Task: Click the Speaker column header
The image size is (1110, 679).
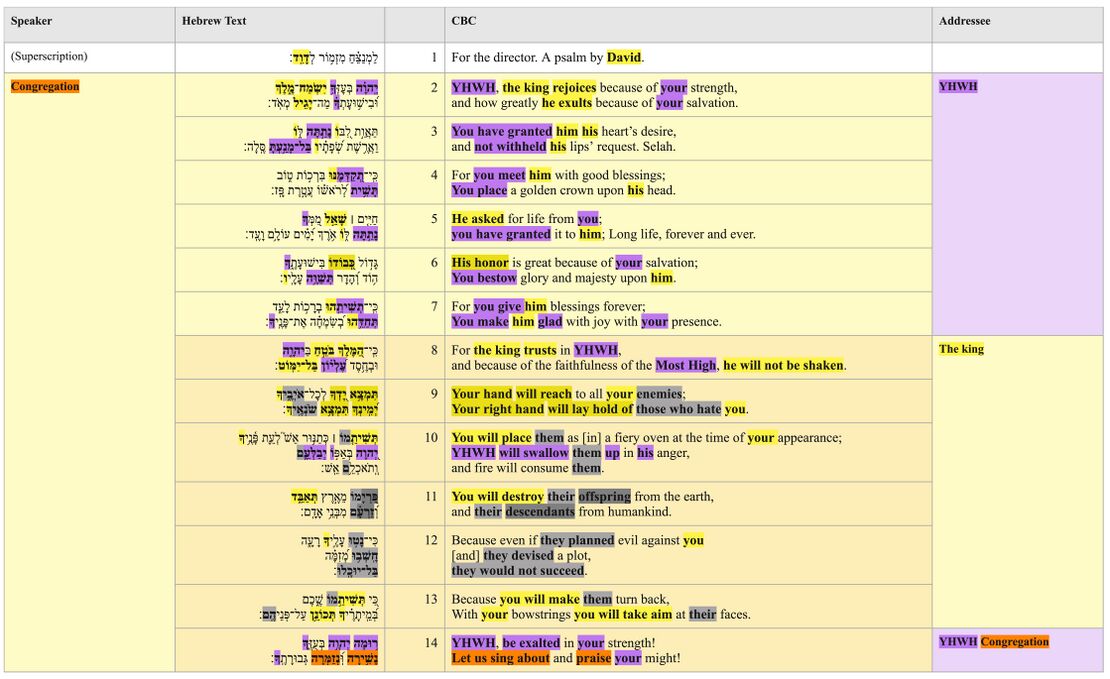Action: point(32,21)
